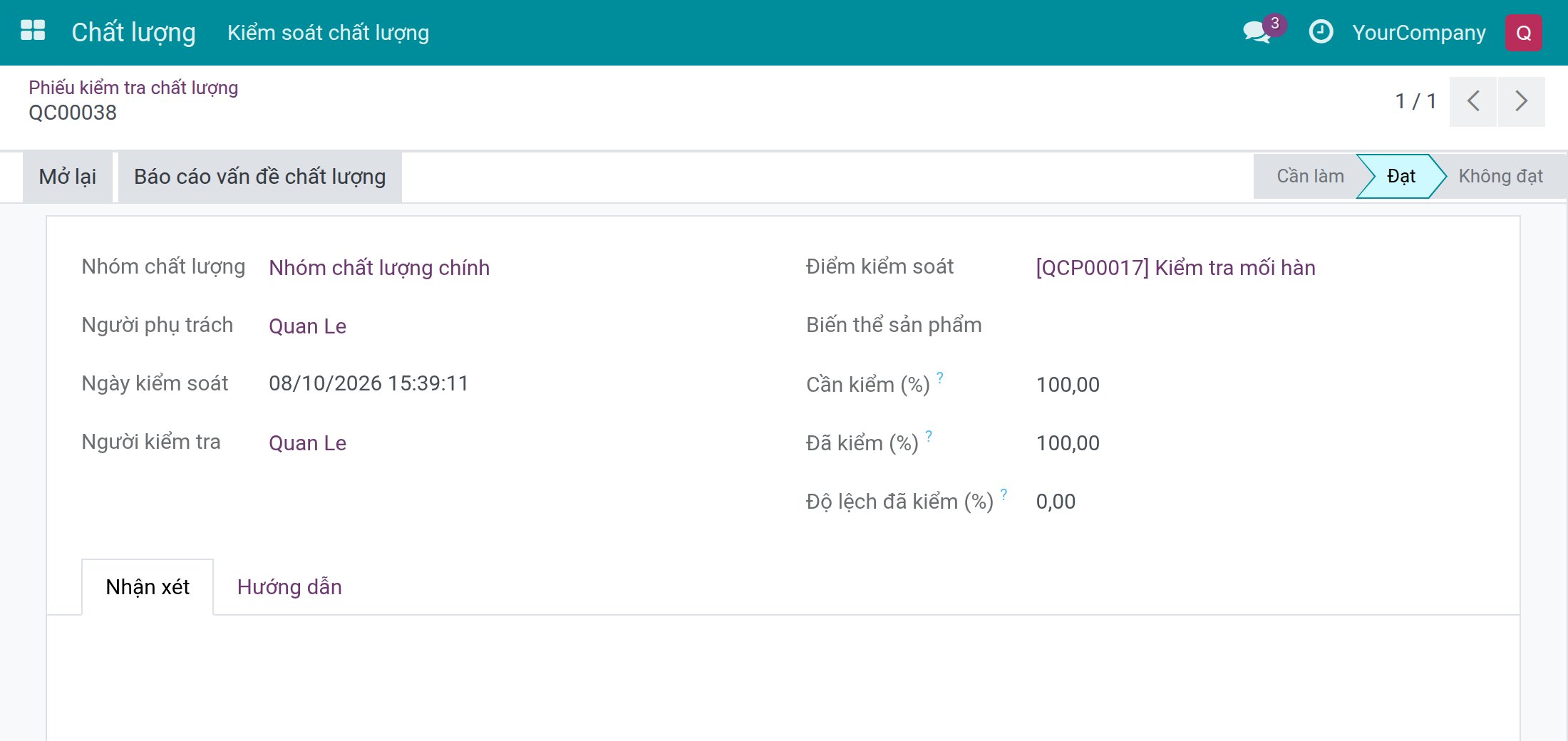Open the messages conversation icon

click(1257, 32)
